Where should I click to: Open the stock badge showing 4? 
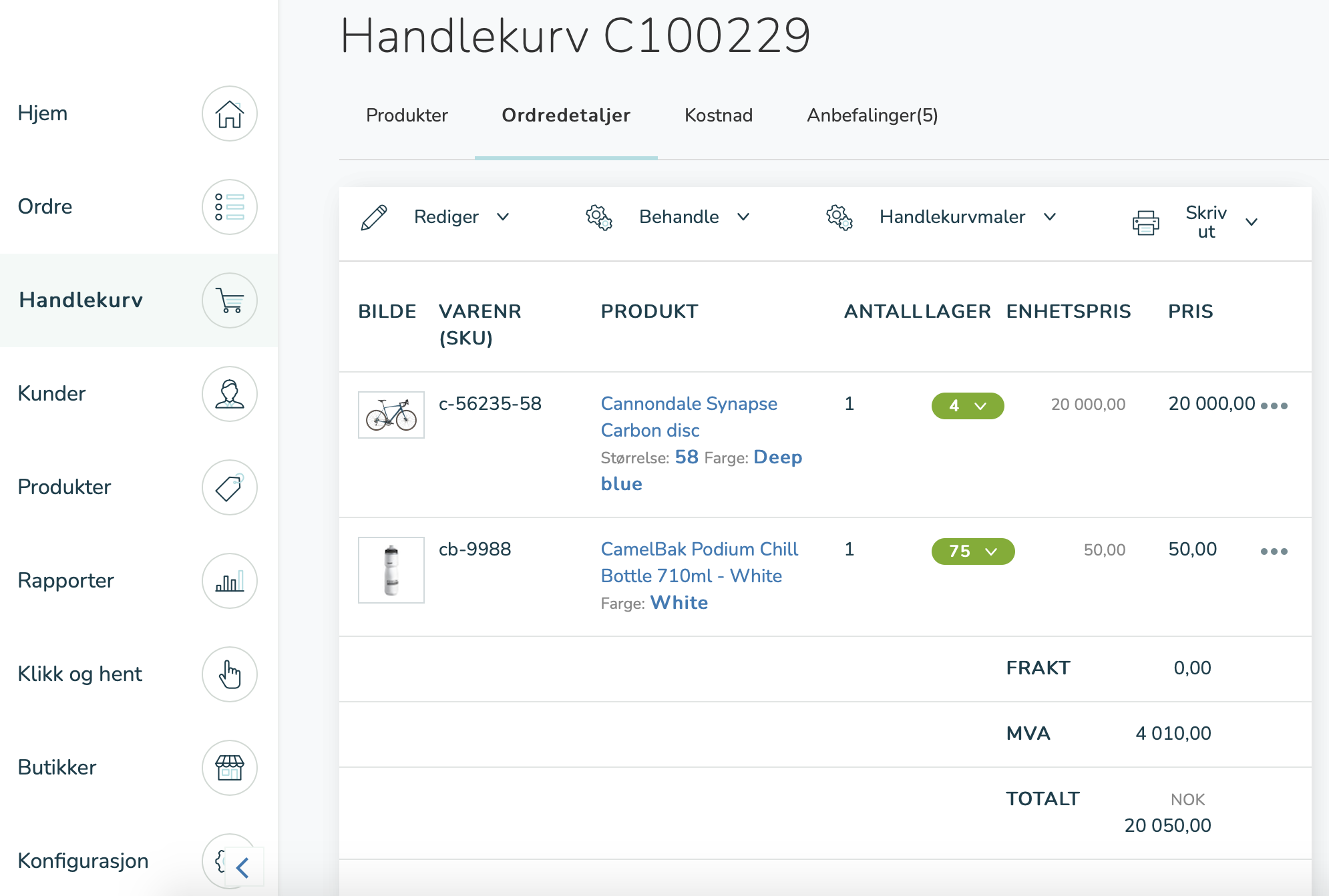coord(968,406)
